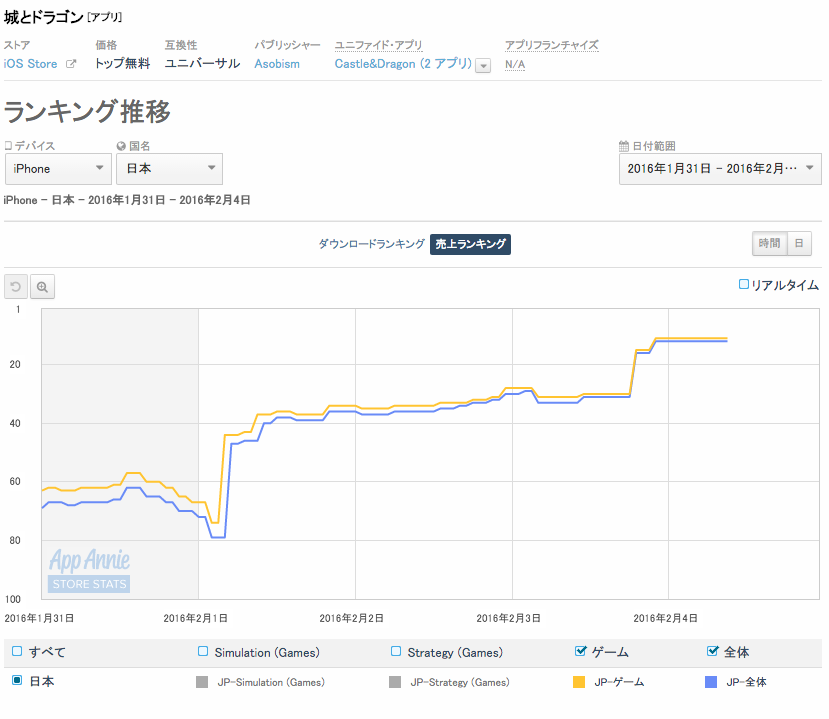Click the アプリフランチャイズ header label

tap(551, 45)
